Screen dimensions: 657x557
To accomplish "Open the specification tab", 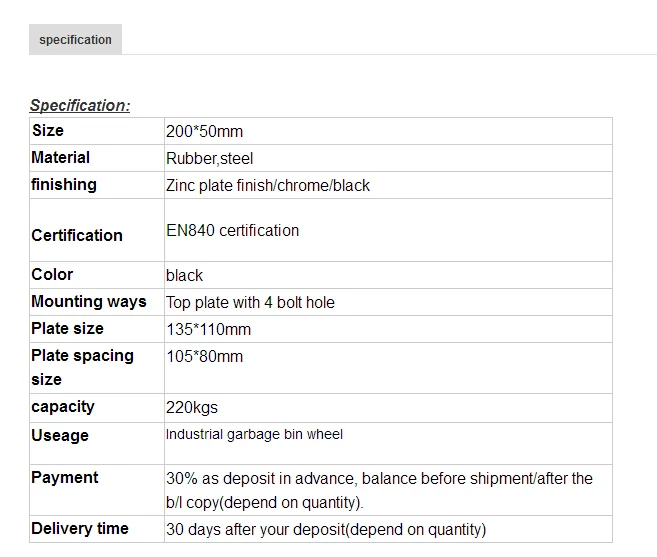I will pos(75,40).
